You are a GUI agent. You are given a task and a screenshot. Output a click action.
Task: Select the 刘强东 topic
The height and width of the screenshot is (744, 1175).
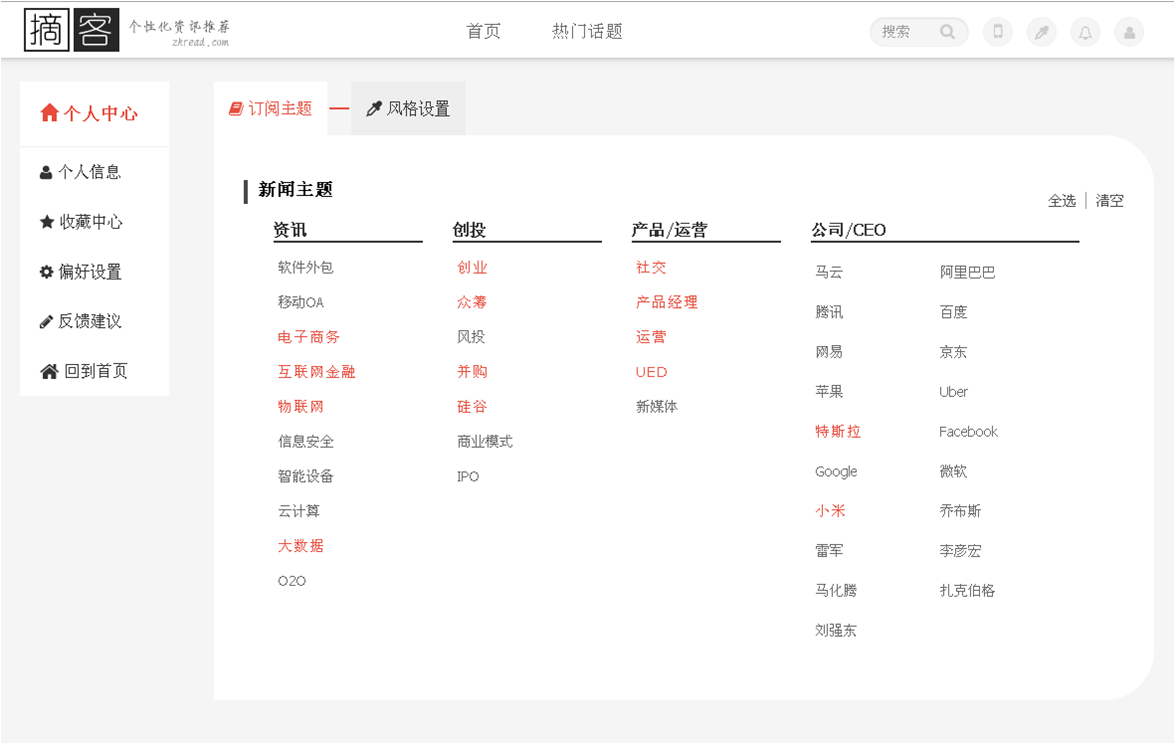[x=836, y=630]
